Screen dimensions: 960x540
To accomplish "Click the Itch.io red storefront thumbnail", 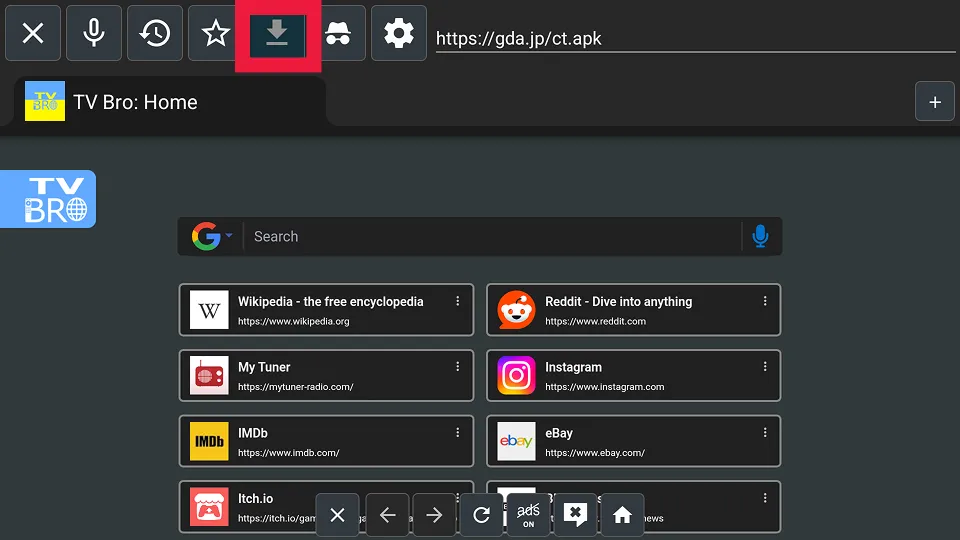I will [209, 507].
